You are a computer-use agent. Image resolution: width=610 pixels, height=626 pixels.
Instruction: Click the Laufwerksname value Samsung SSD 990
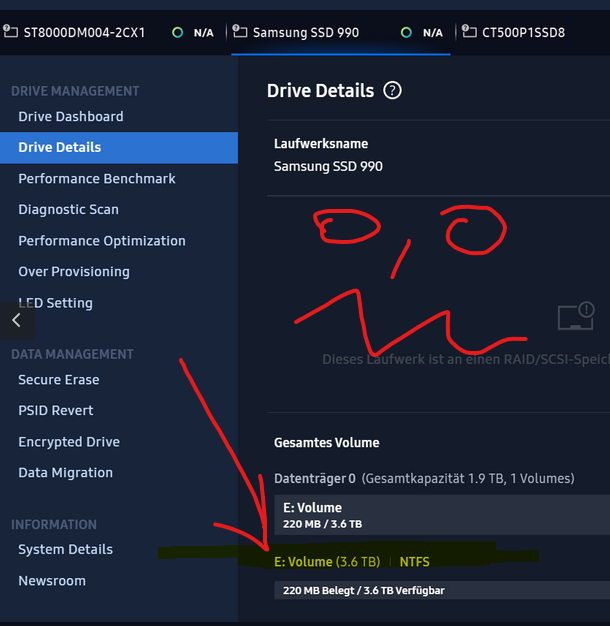[328, 166]
